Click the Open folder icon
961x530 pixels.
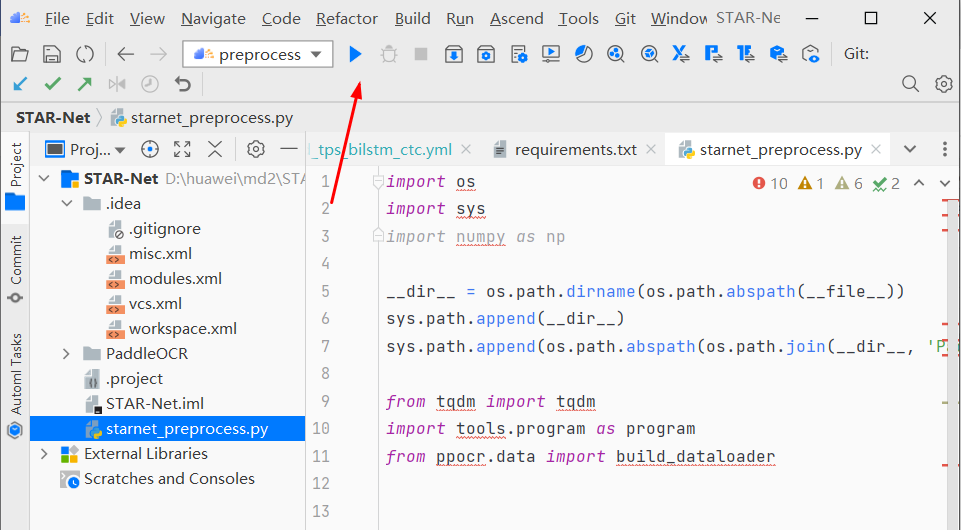(x=20, y=54)
